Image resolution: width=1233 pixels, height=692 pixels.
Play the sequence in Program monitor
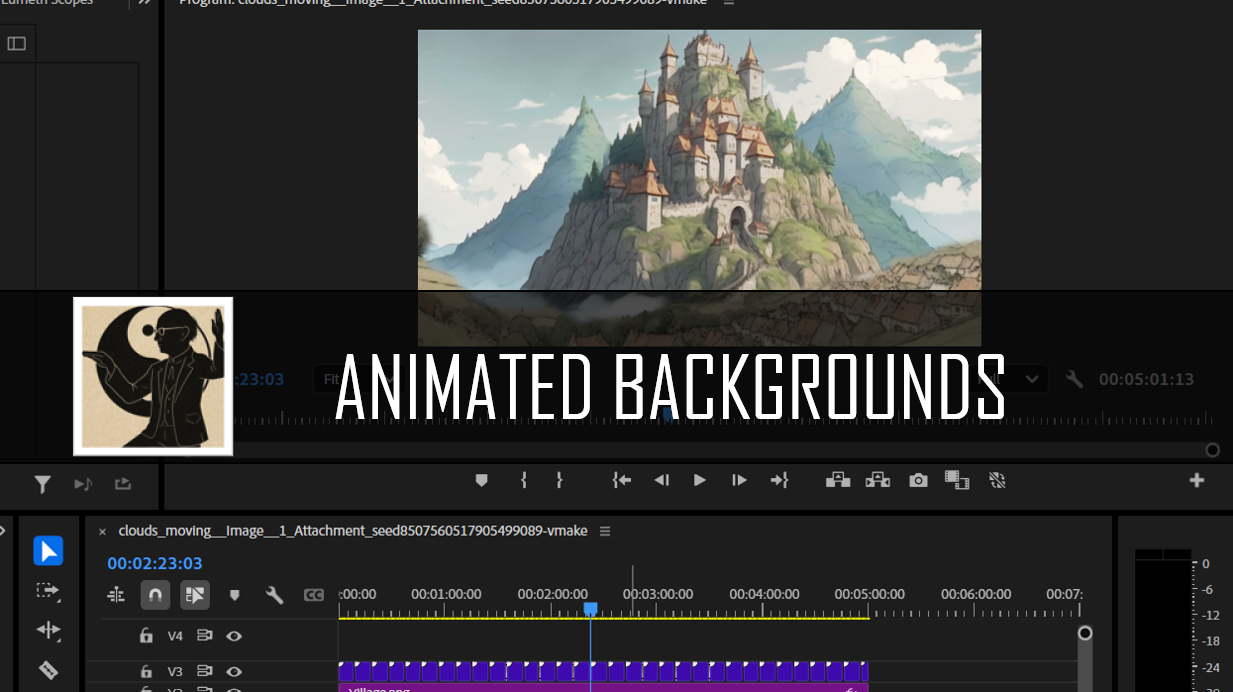[x=700, y=480]
